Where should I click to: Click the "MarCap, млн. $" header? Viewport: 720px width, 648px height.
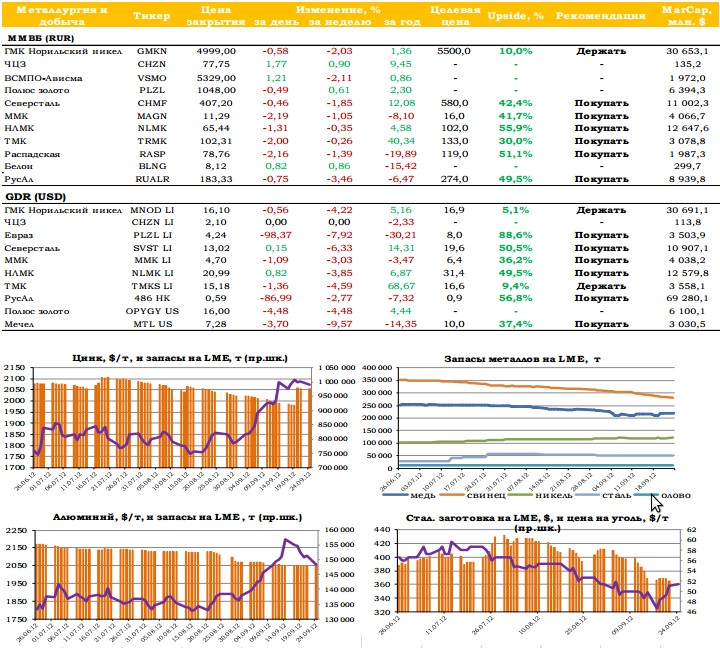pyautogui.click(x=687, y=15)
